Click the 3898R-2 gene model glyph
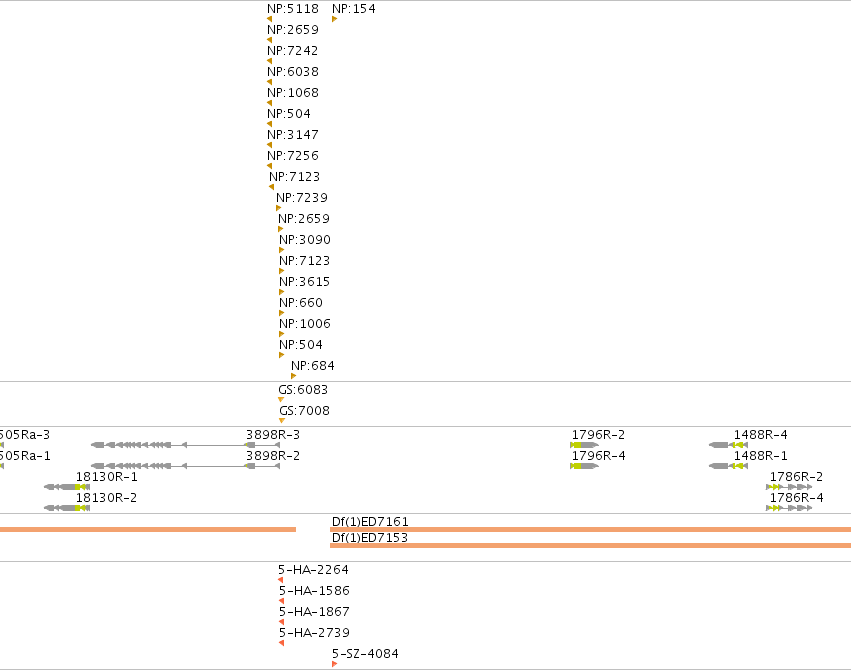Image resolution: width=851 pixels, height=670 pixels. [186, 467]
